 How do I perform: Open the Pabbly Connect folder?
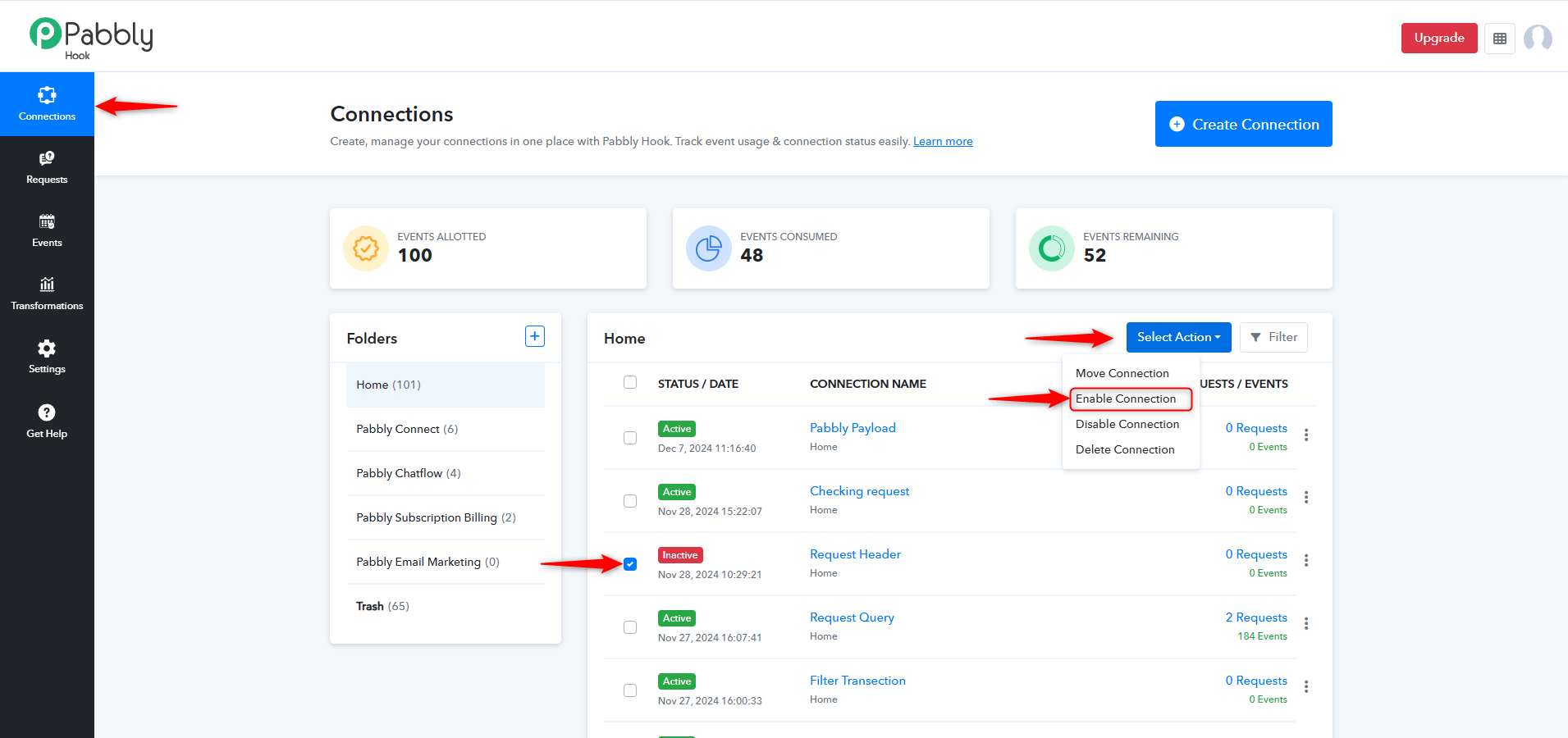click(446, 429)
